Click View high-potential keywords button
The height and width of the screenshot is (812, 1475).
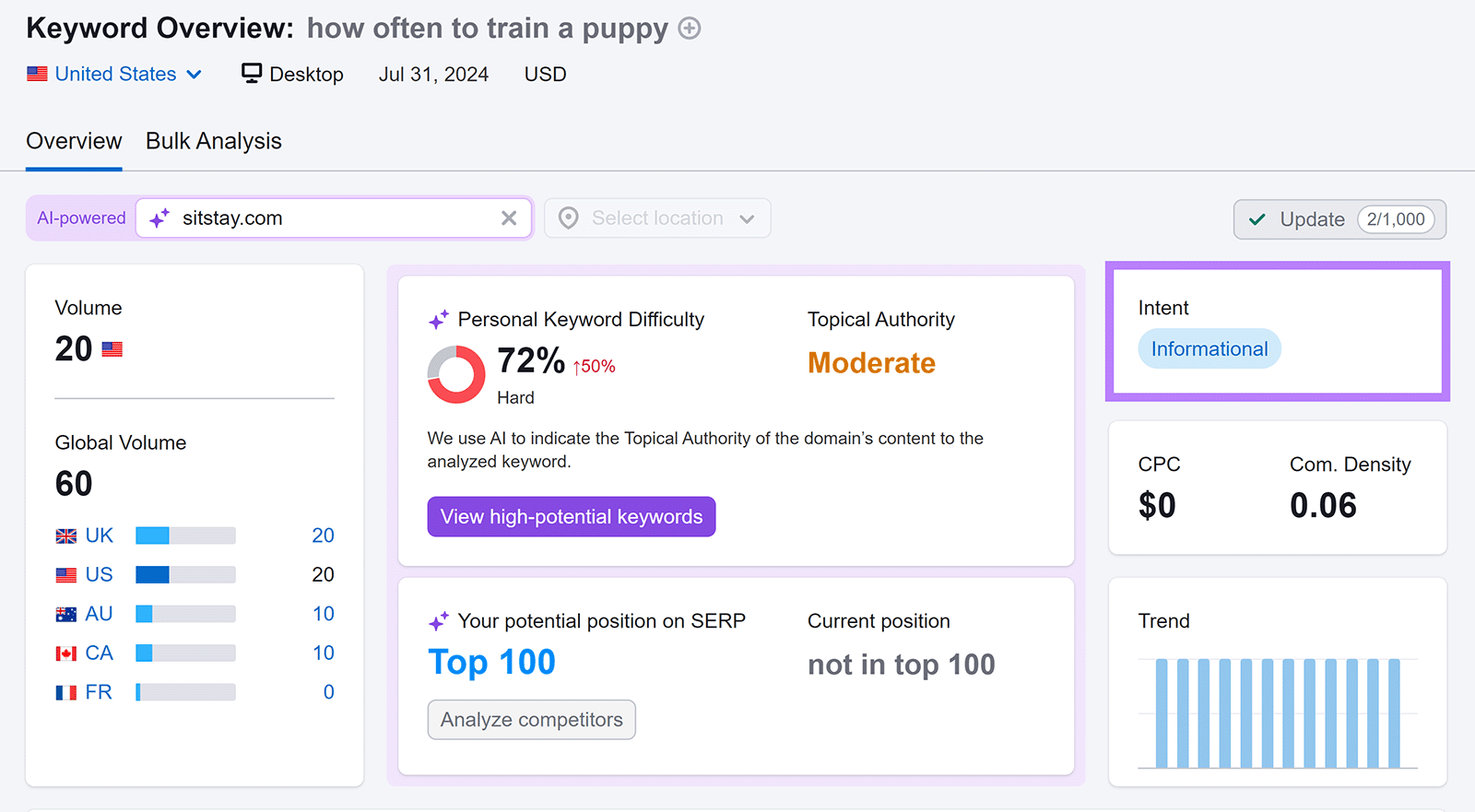[x=572, y=517]
